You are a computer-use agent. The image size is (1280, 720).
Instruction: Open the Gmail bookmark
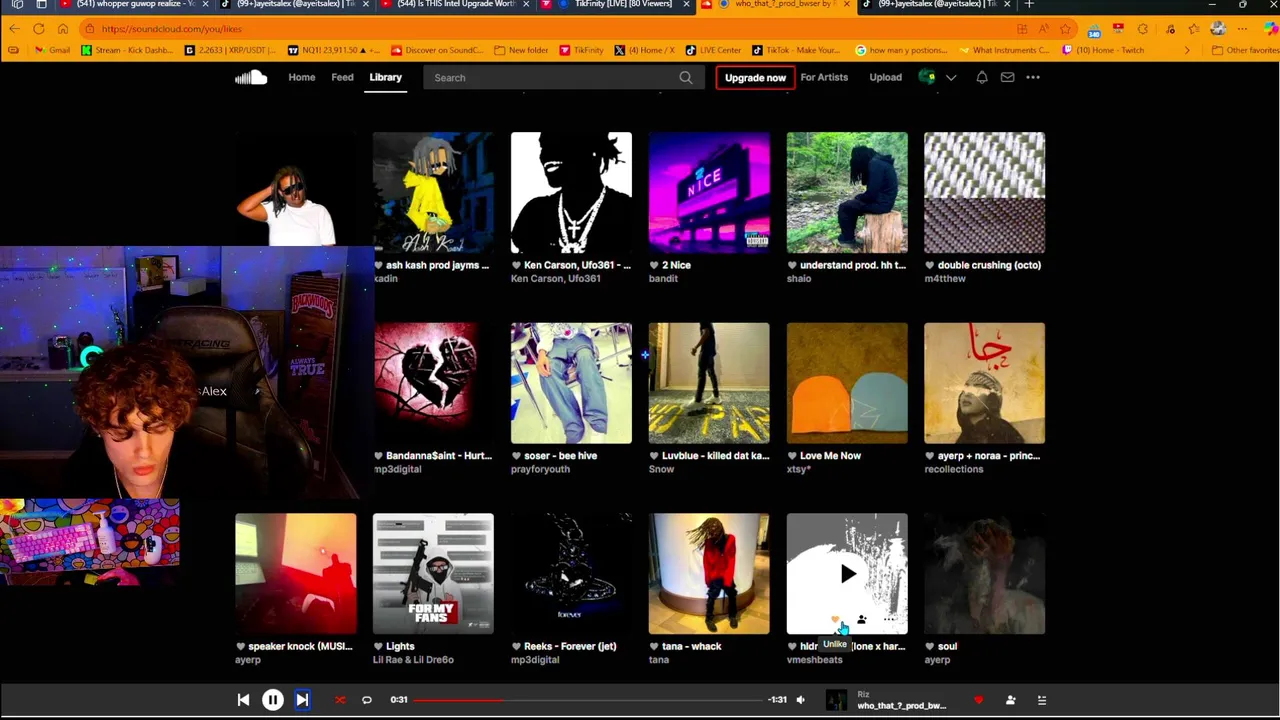pos(51,50)
